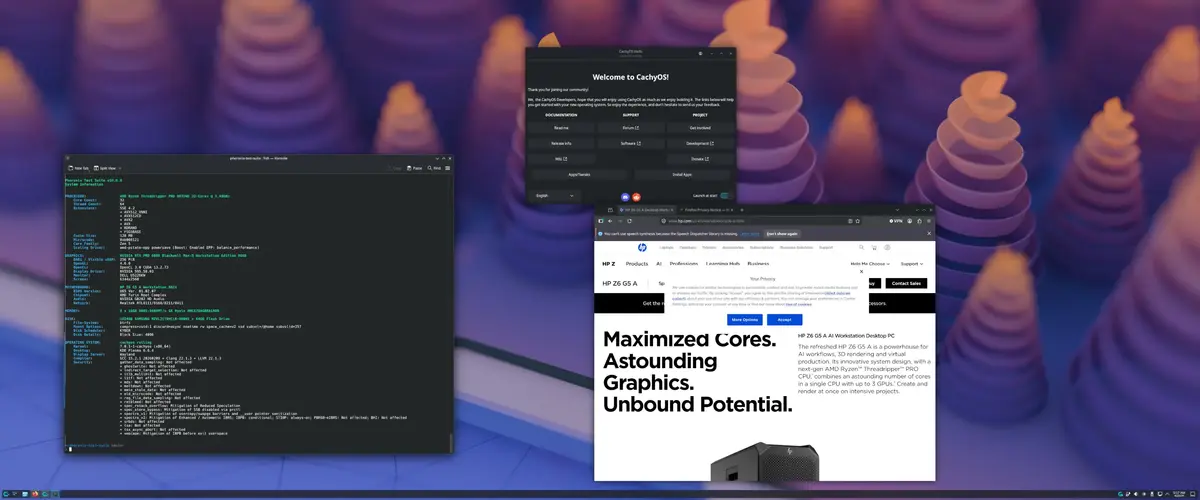Open the Forum support button
This screenshot has width=1200, height=500.
tap(630, 128)
